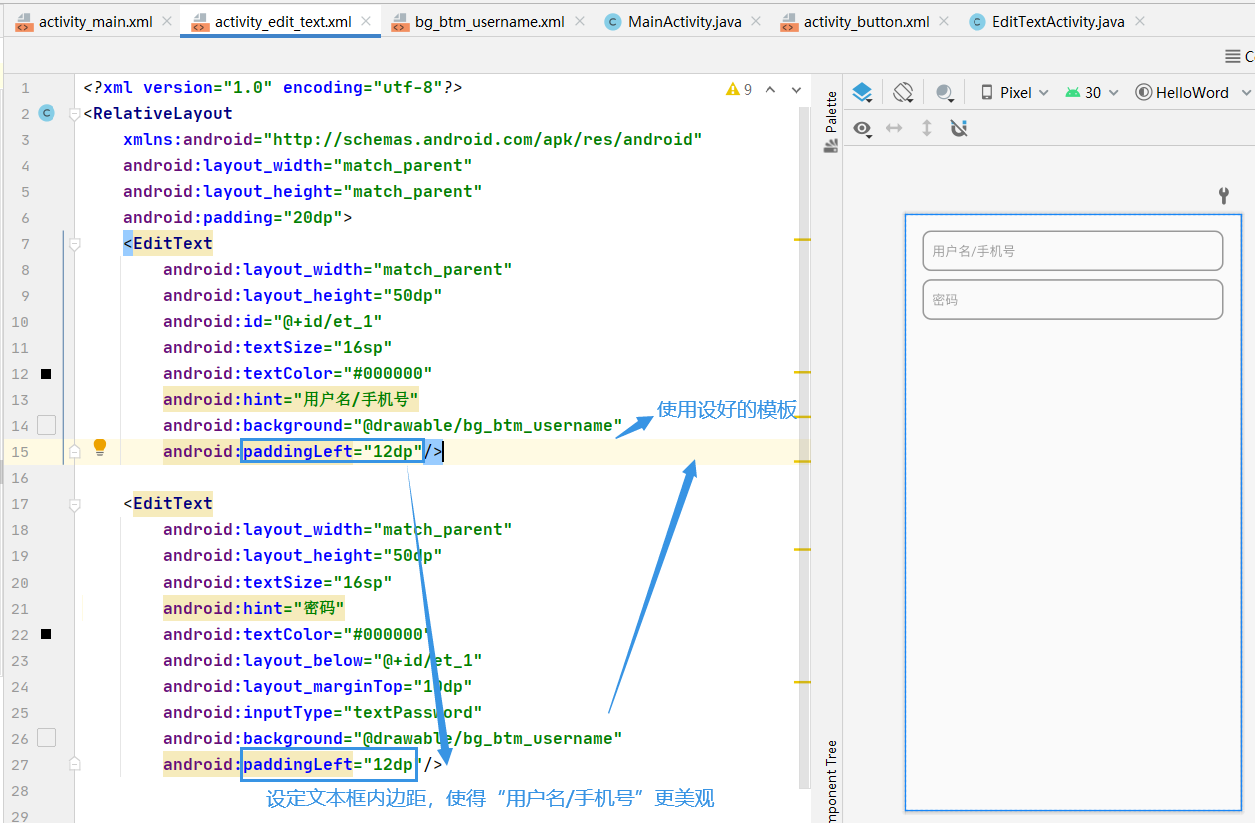Close the bg_btm_username.xml tab
The width and height of the screenshot is (1255, 823).
tap(581, 21)
